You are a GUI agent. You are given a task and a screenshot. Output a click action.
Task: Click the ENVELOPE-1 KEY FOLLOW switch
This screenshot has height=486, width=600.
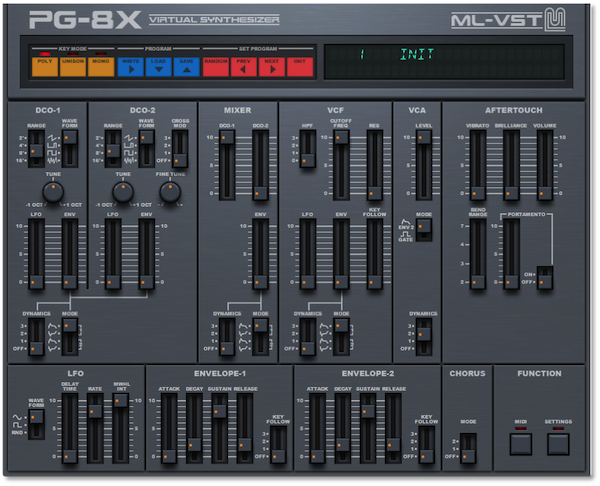pos(278,445)
